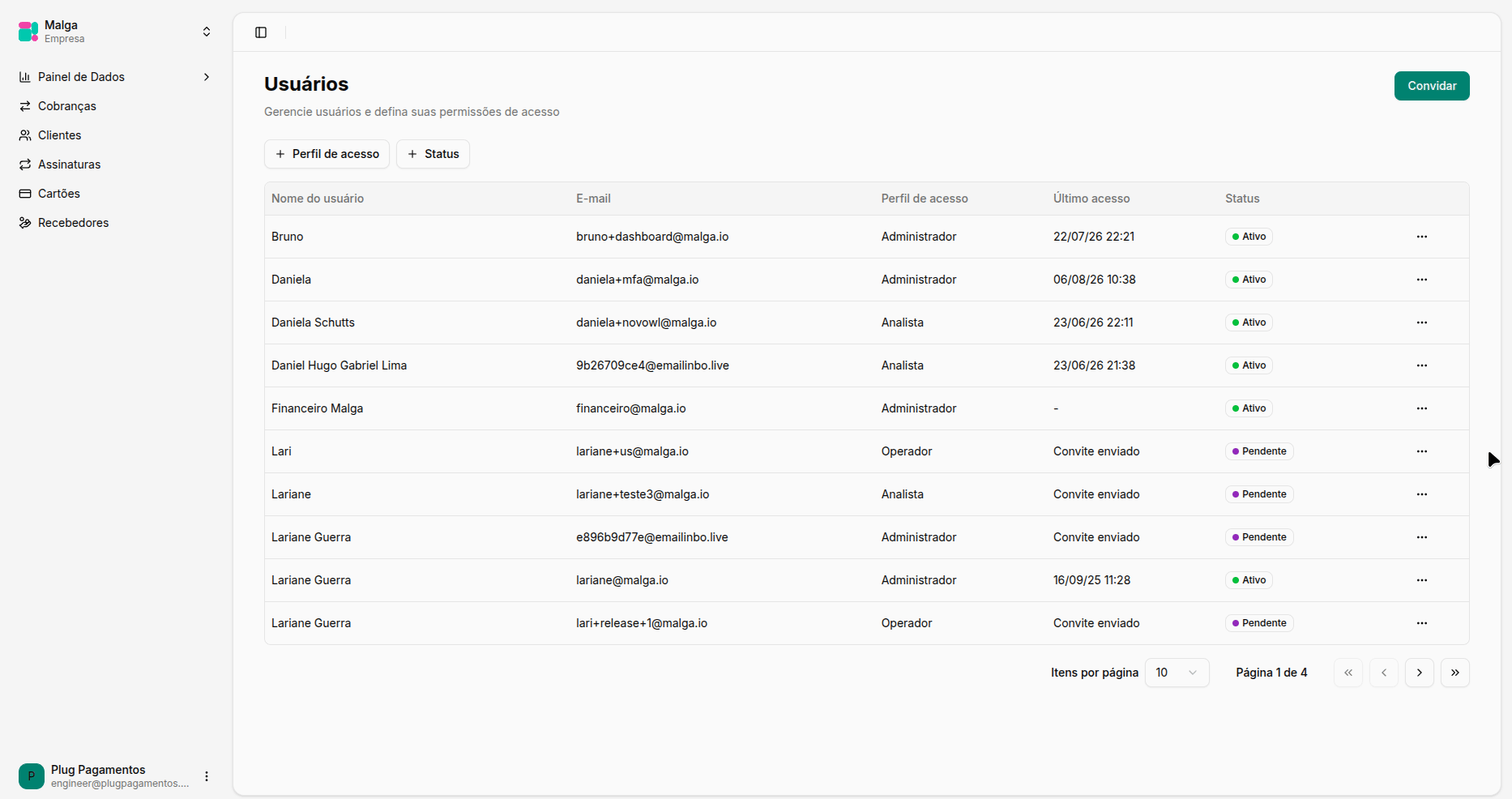The image size is (1512, 799).
Task: Open Clientes in sidebar
Action: pyautogui.click(x=115, y=135)
